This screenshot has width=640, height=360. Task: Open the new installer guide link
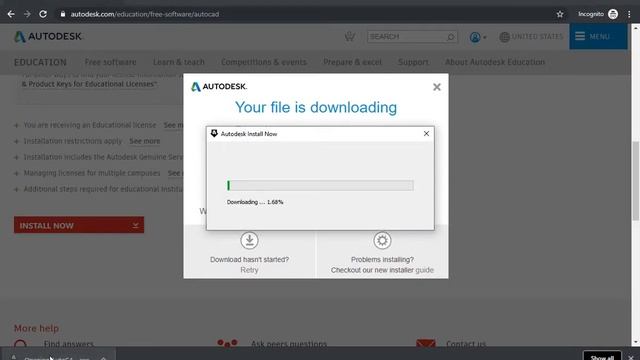click(x=424, y=270)
